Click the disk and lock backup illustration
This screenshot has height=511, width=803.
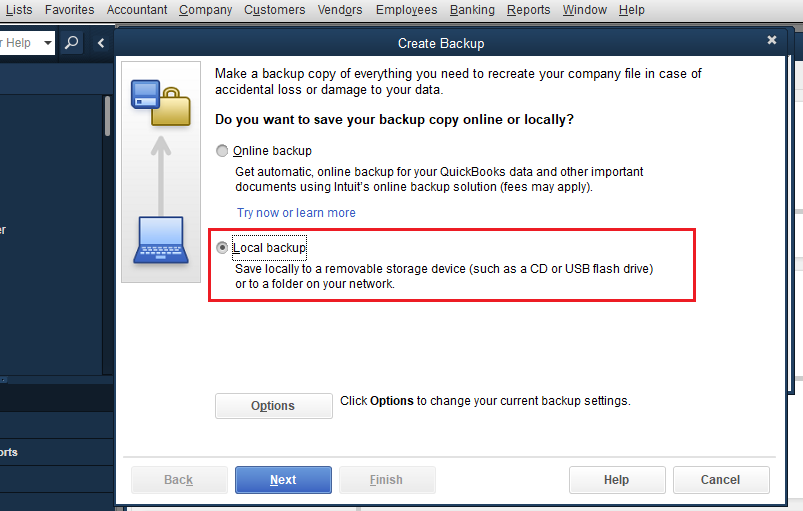[x=161, y=102]
